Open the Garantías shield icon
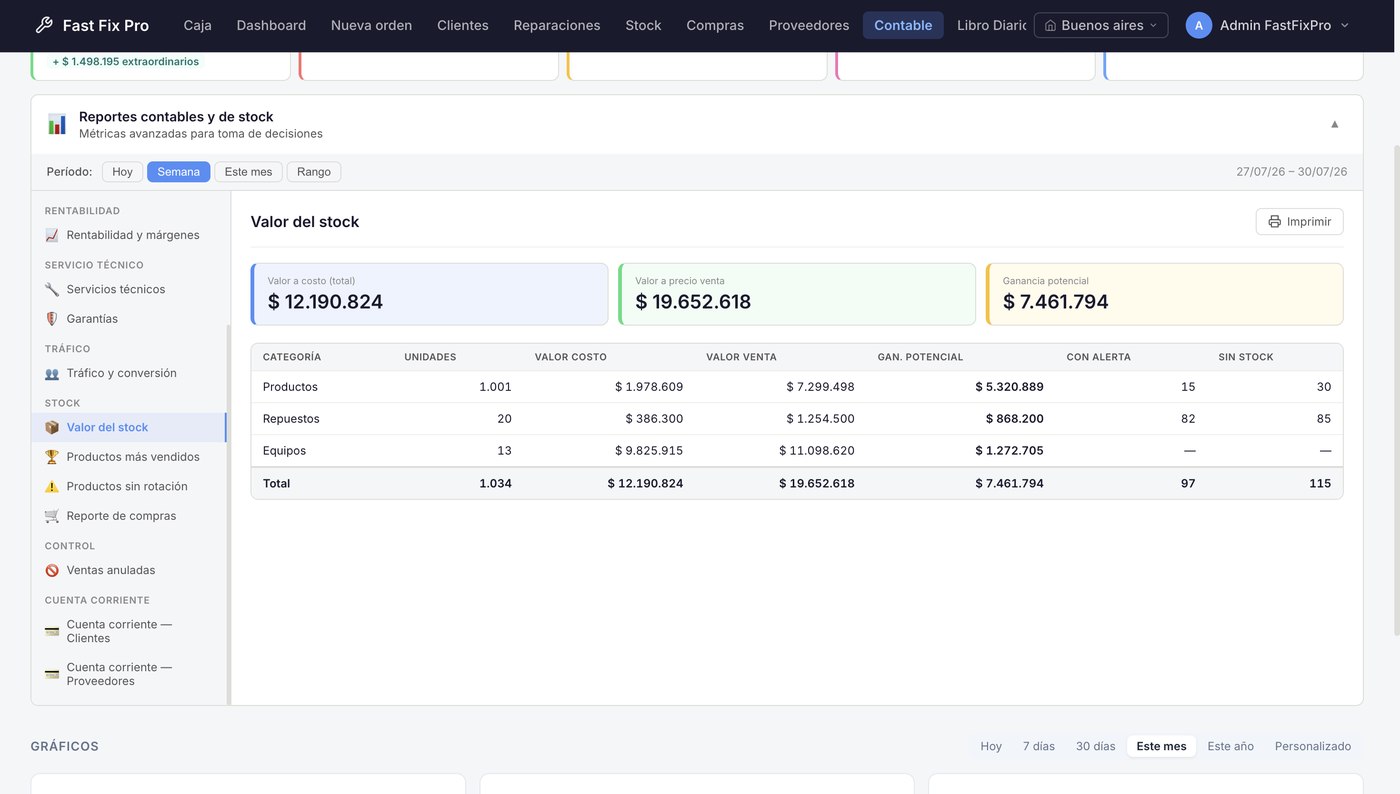The height and width of the screenshot is (794, 1400). click(x=52, y=319)
